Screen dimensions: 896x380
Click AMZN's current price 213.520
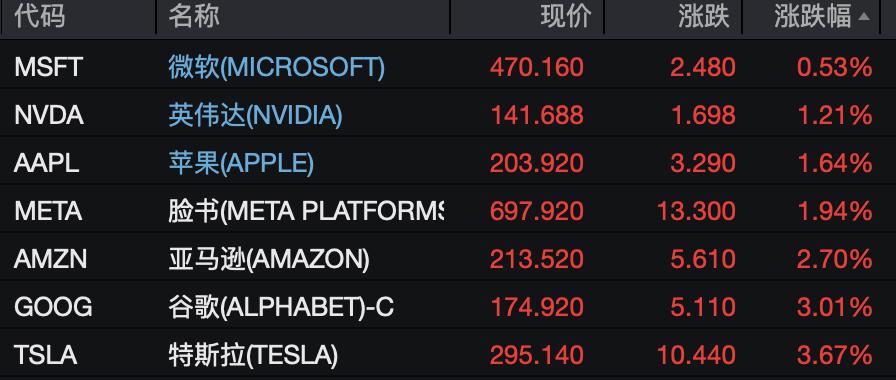[x=537, y=259]
